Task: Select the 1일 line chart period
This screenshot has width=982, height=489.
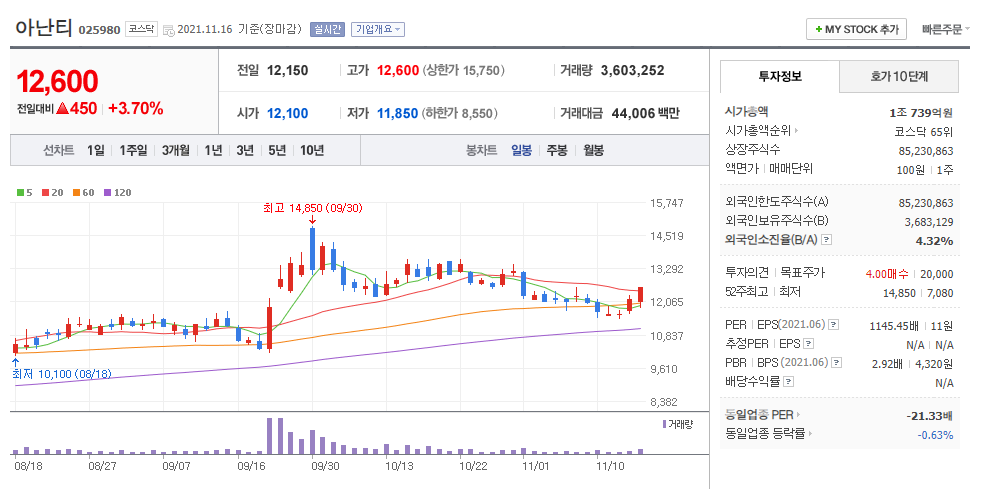Action: click(96, 150)
